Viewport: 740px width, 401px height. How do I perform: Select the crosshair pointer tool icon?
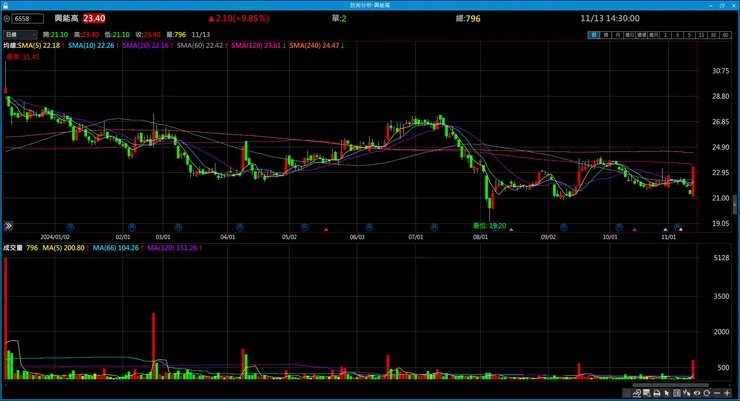tap(687, 393)
